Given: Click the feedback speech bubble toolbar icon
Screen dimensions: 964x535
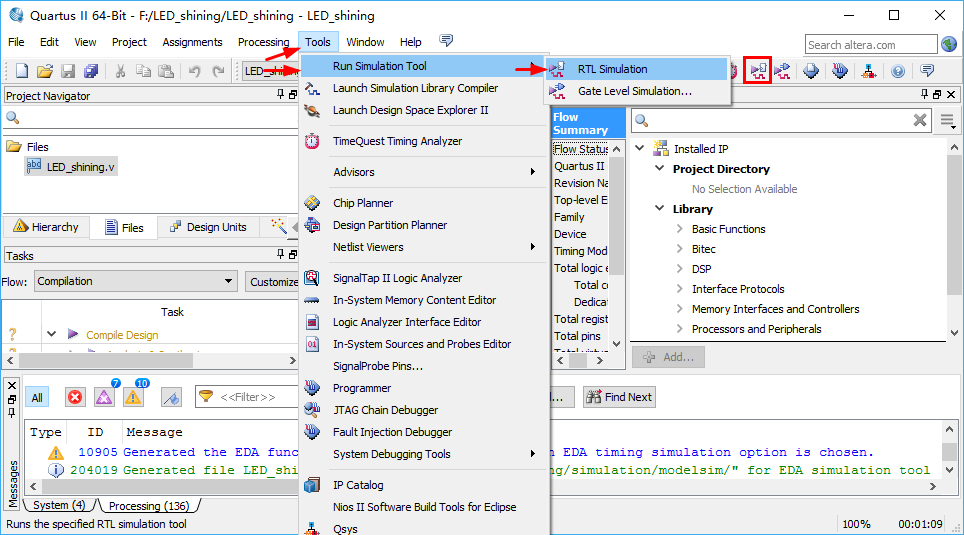Looking at the screenshot, I should (x=927, y=71).
